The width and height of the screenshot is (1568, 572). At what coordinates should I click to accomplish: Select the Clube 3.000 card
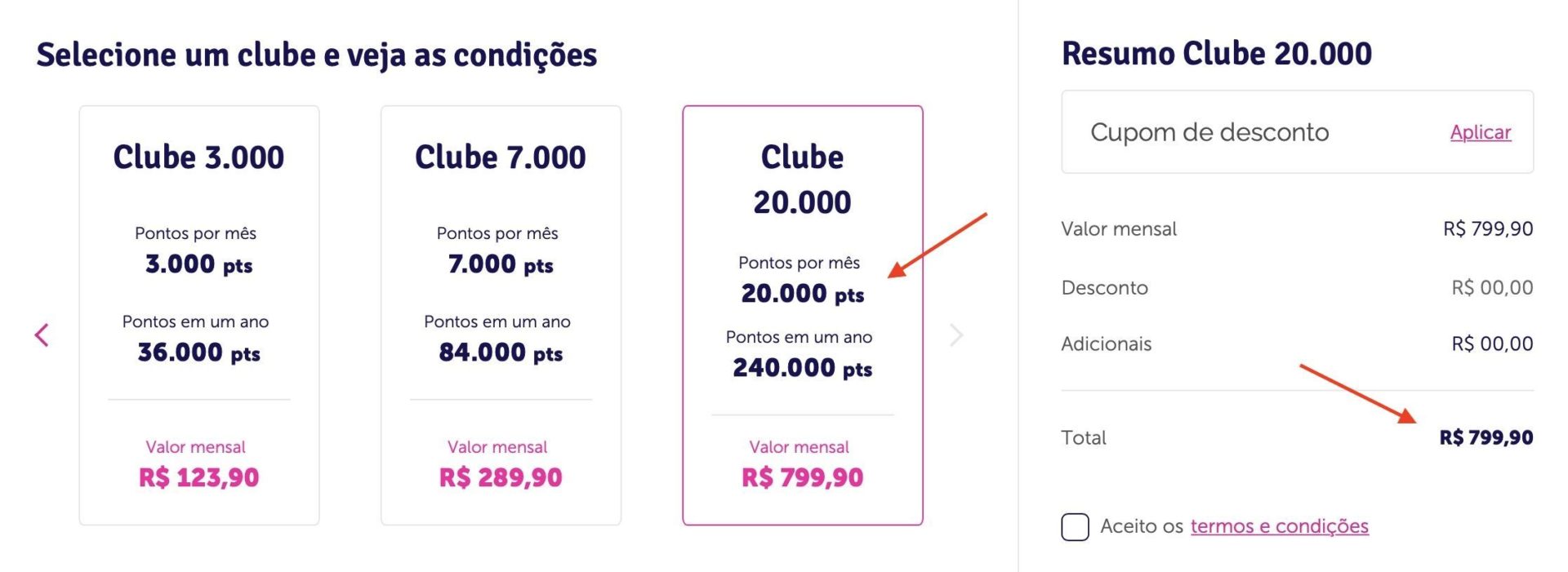click(x=199, y=315)
